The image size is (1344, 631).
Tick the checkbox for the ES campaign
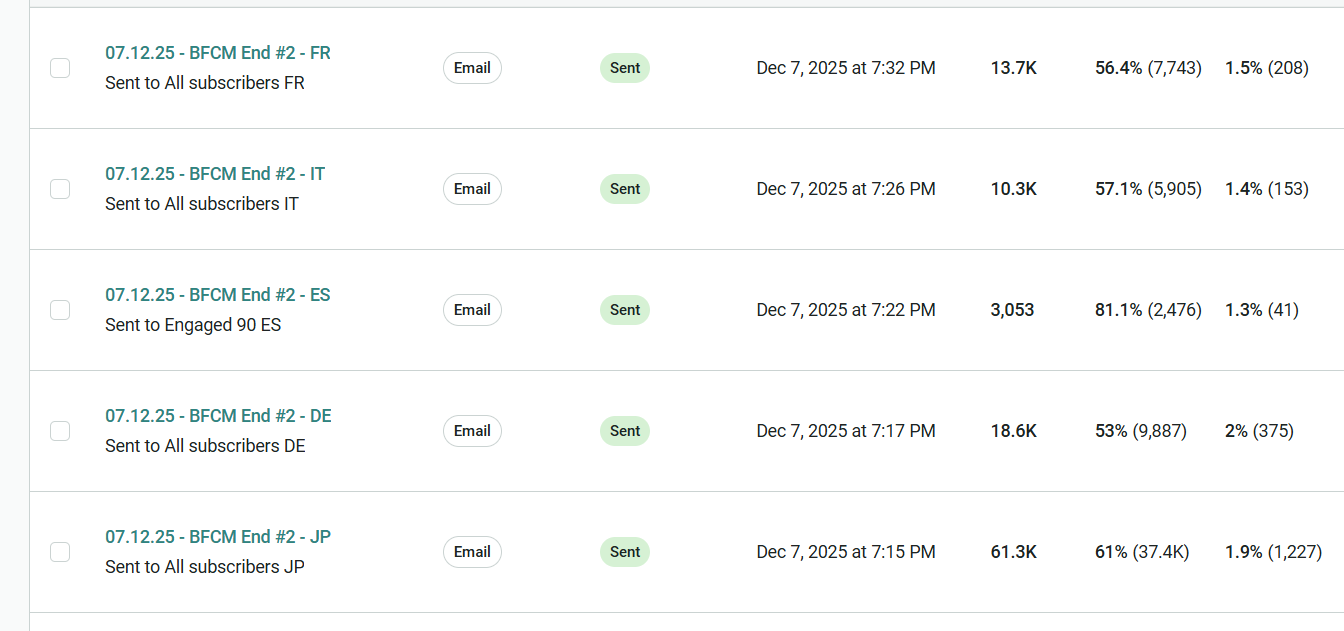click(x=60, y=310)
